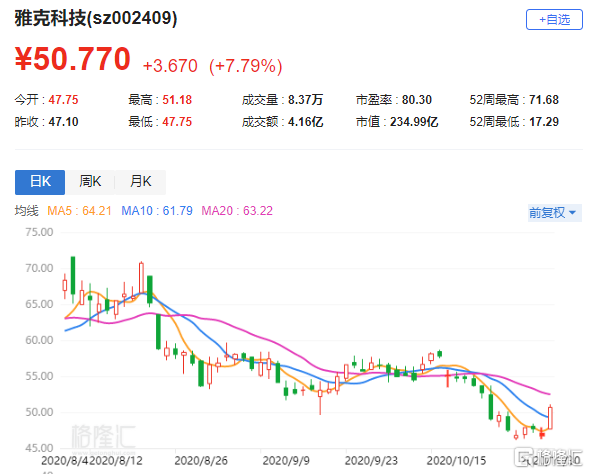Click 市盈率 value 80.30
The image size is (589, 474).
[x=417, y=100]
